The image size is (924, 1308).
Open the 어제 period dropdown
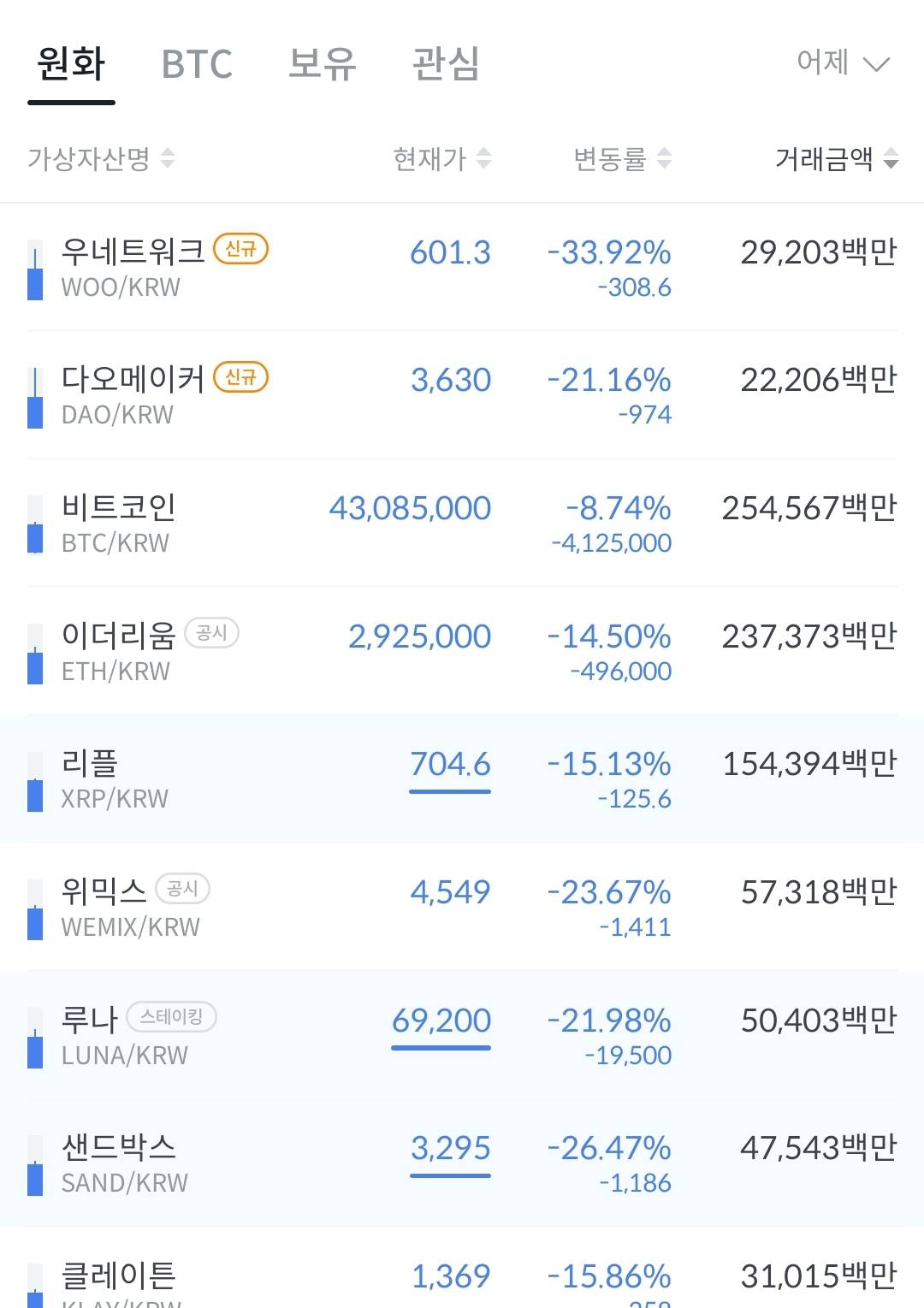pyautogui.click(x=842, y=62)
